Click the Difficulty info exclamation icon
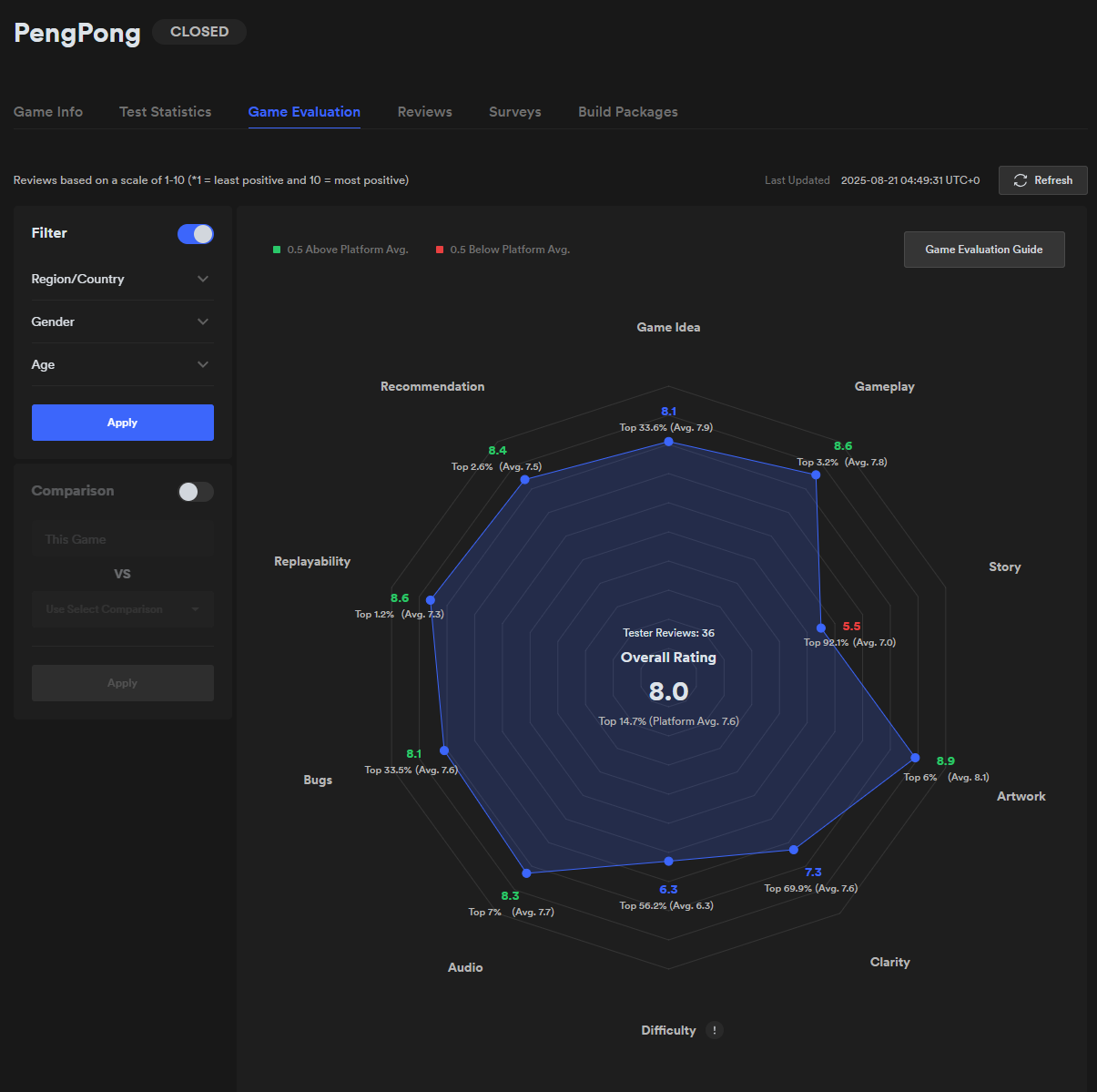The height and width of the screenshot is (1092, 1097). [x=715, y=1030]
